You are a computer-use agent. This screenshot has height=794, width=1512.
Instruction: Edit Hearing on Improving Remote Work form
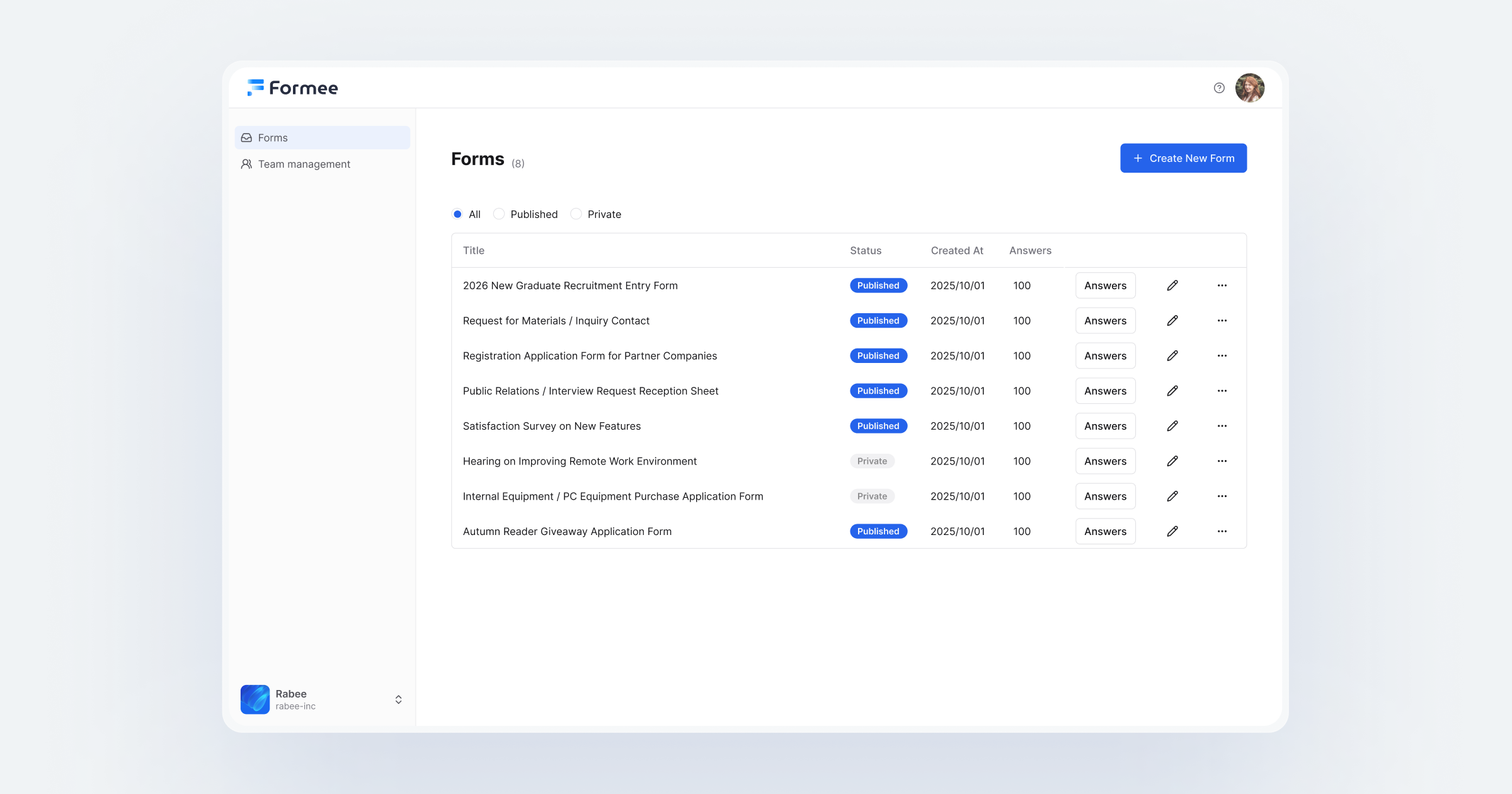(1172, 461)
